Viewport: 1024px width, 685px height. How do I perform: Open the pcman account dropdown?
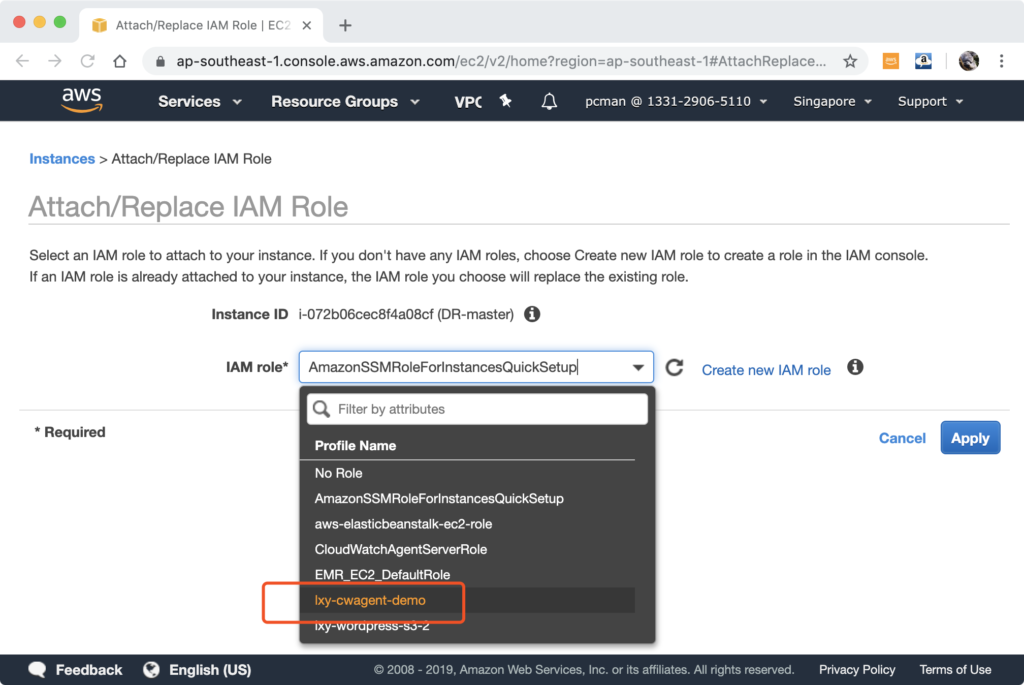point(676,101)
